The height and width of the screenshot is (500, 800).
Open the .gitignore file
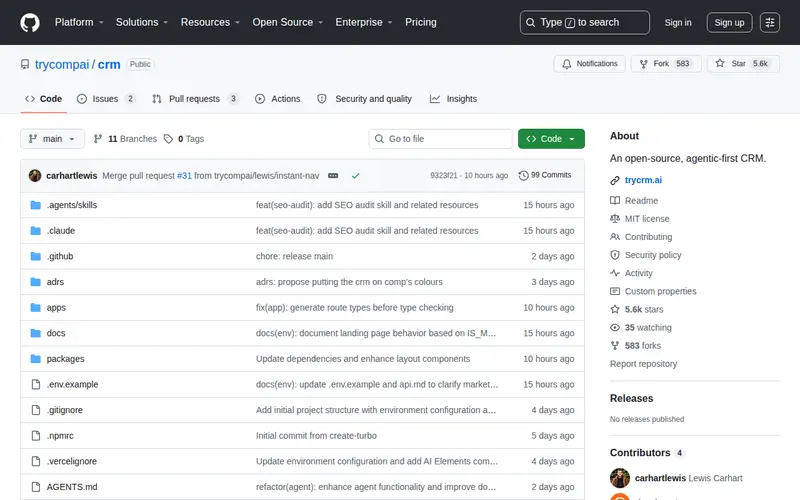pyautogui.click(x=65, y=410)
